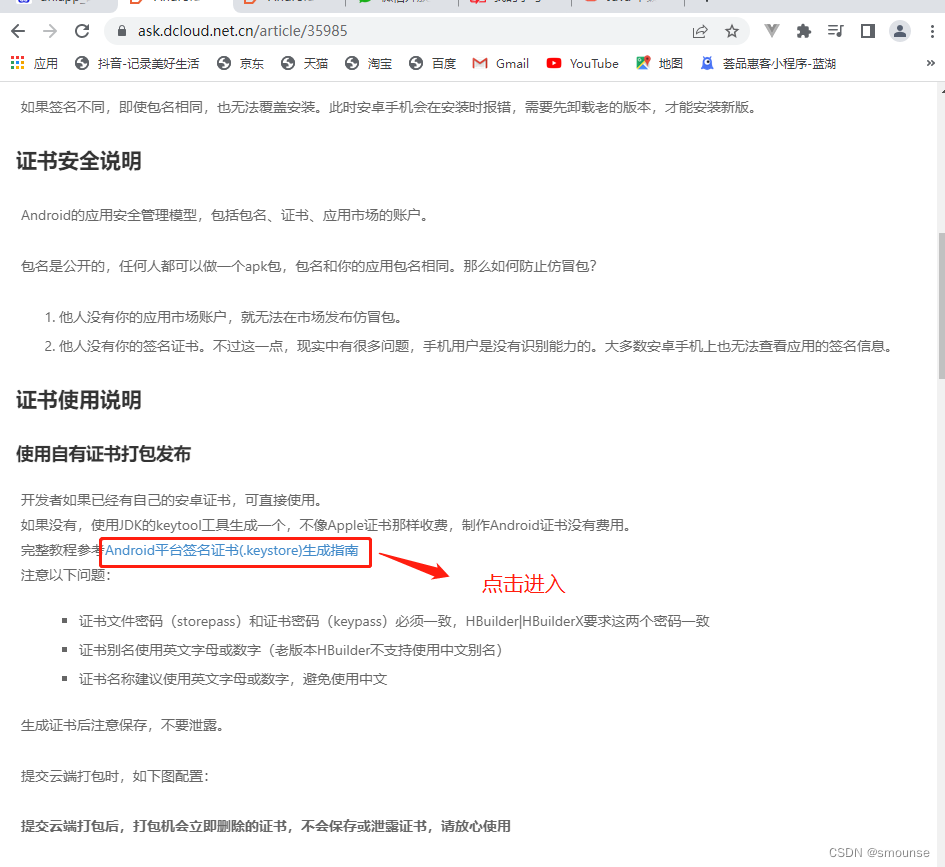The width and height of the screenshot is (945, 867).
Task: Open the 地图 maps bookmark
Action: tap(659, 63)
